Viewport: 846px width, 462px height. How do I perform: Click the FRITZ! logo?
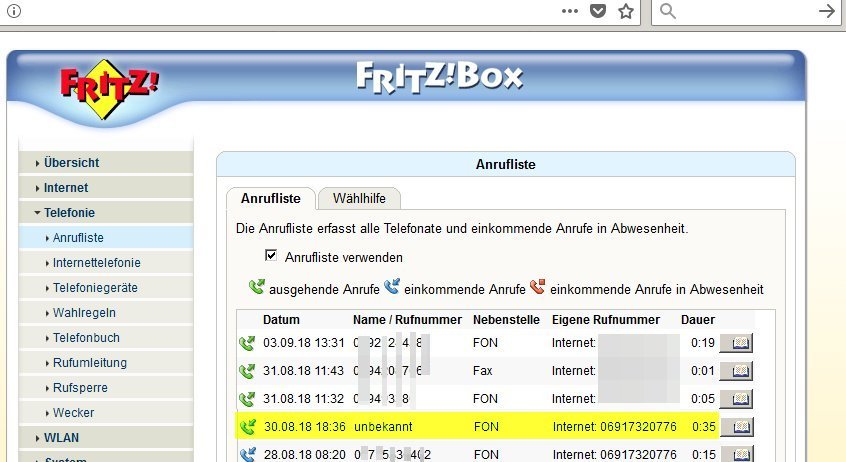pos(109,88)
